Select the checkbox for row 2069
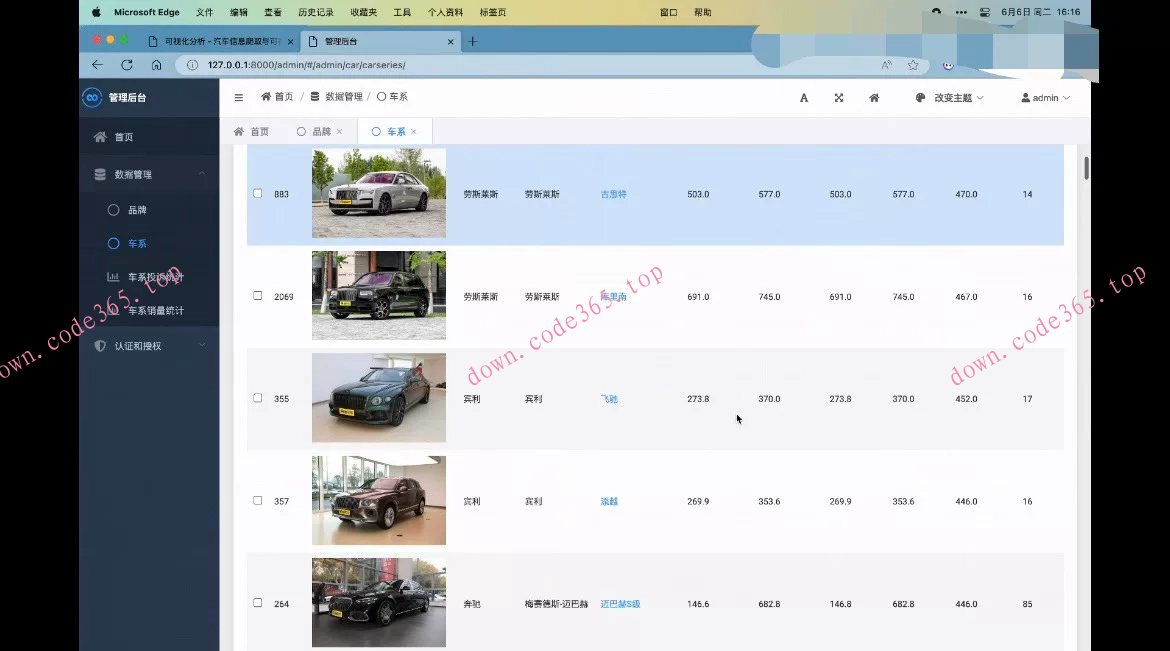The height and width of the screenshot is (651, 1170). tap(258, 296)
